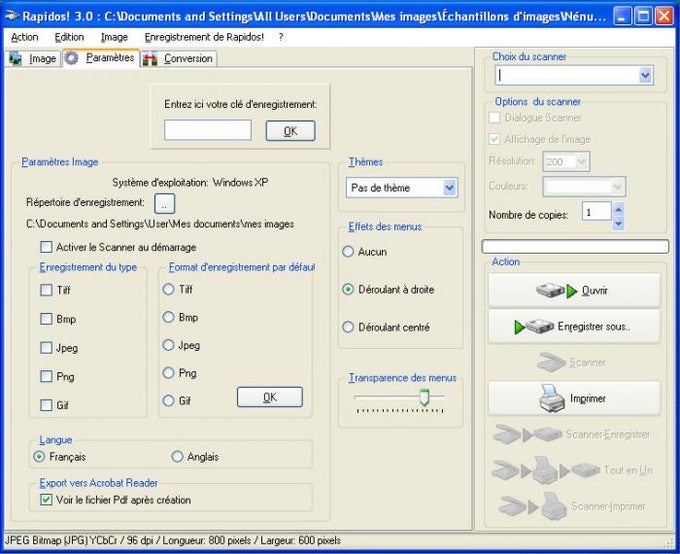Select Bmp as default save format

pos(168,317)
